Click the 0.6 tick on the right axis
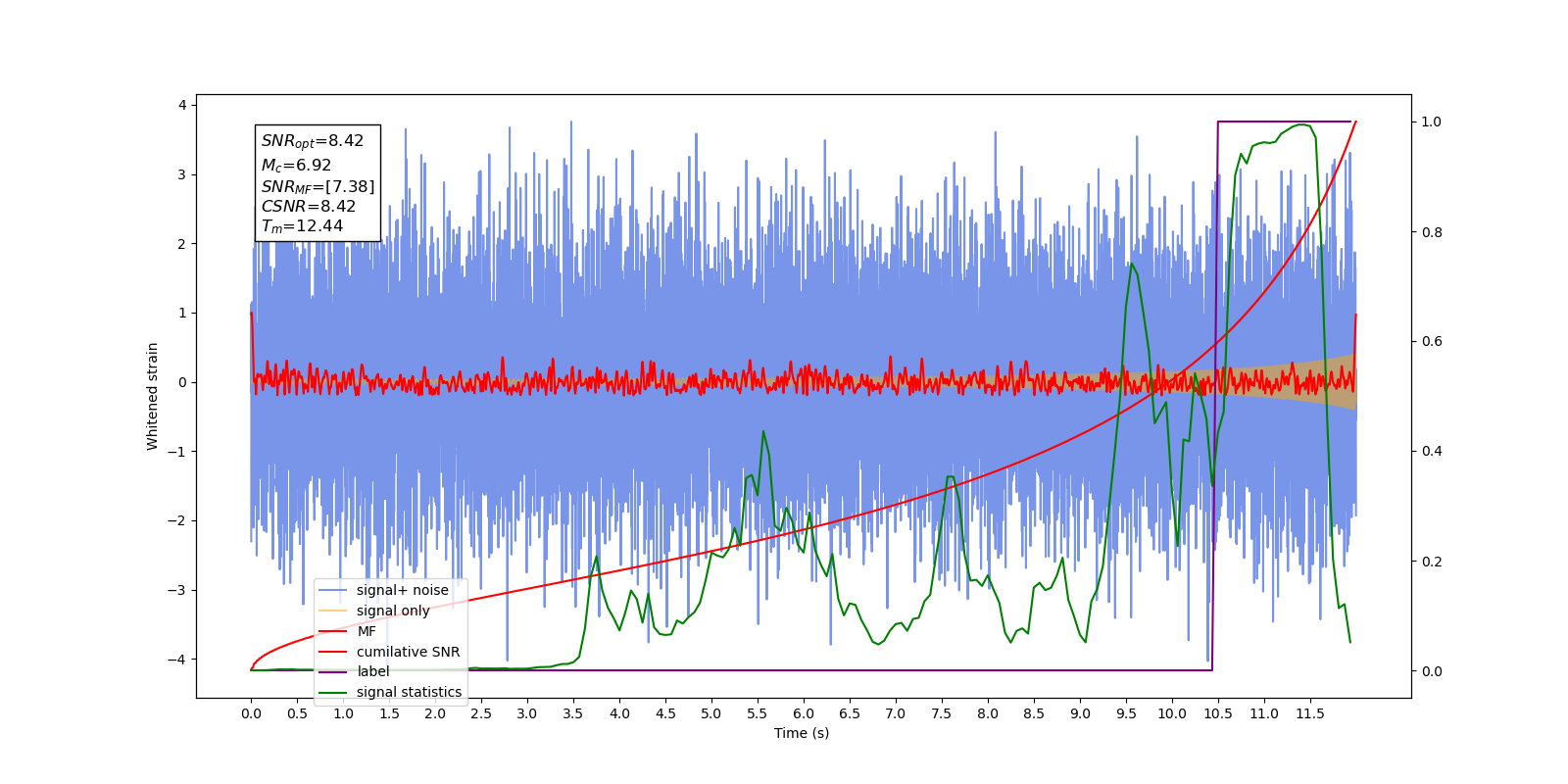The height and width of the screenshot is (784, 1568). click(x=1432, y=342)
